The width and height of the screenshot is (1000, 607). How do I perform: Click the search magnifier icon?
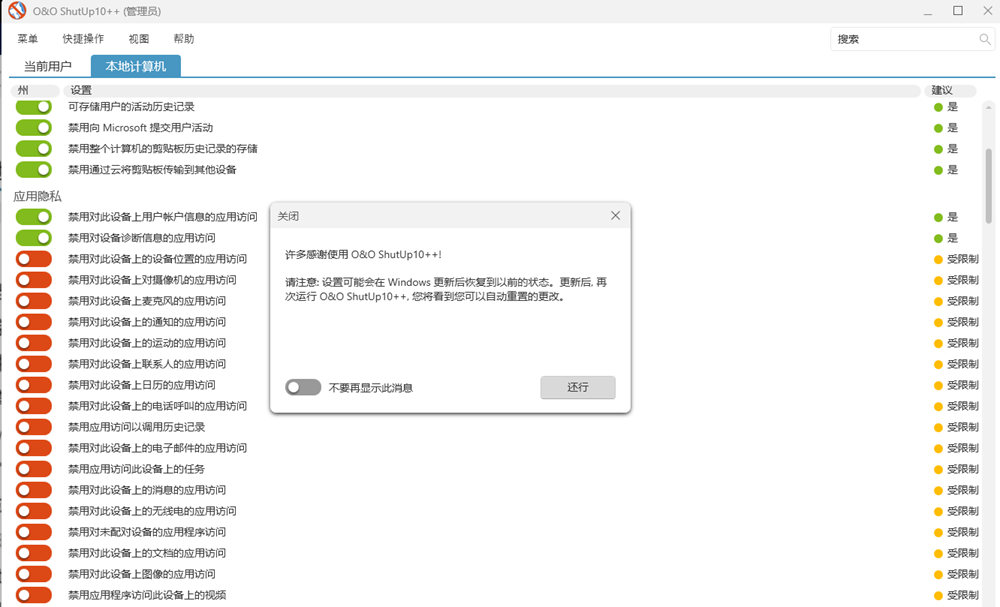click(984, 39)
